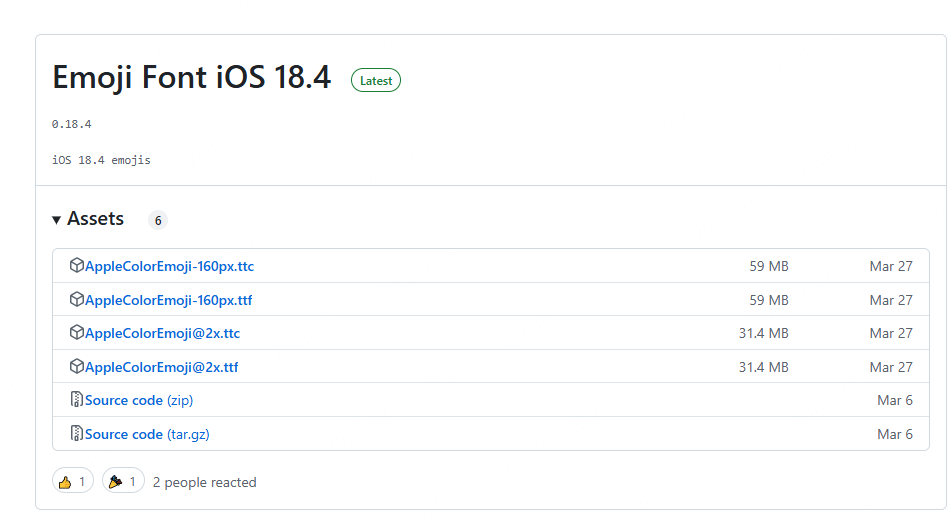Click Mar 27 date of AppleColorEmoji@2x.ttc

(x=891, y=333)
